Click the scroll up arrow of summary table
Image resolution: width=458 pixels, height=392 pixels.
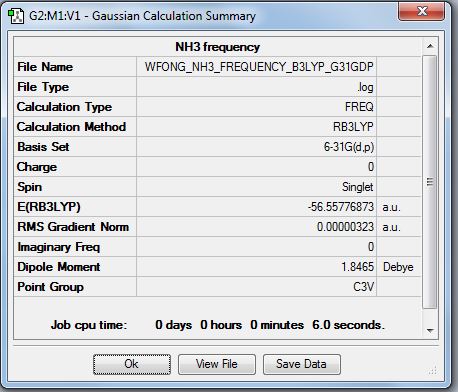click(x=430, y=46)
